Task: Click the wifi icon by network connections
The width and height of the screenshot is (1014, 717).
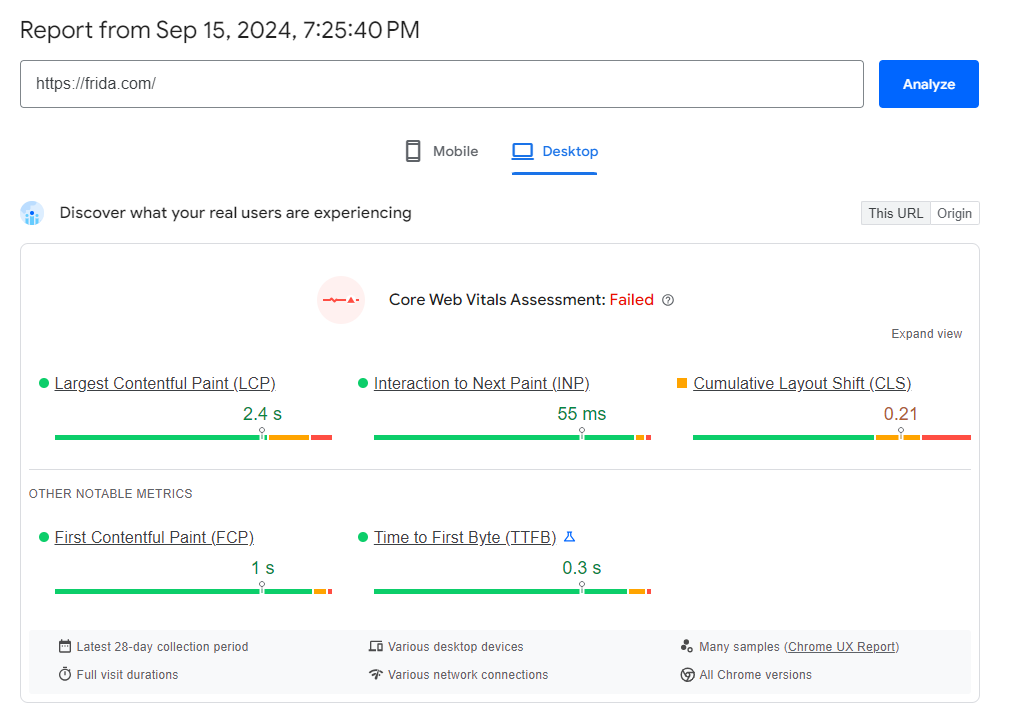Action: pyautogui.click(x=376, y=675)
